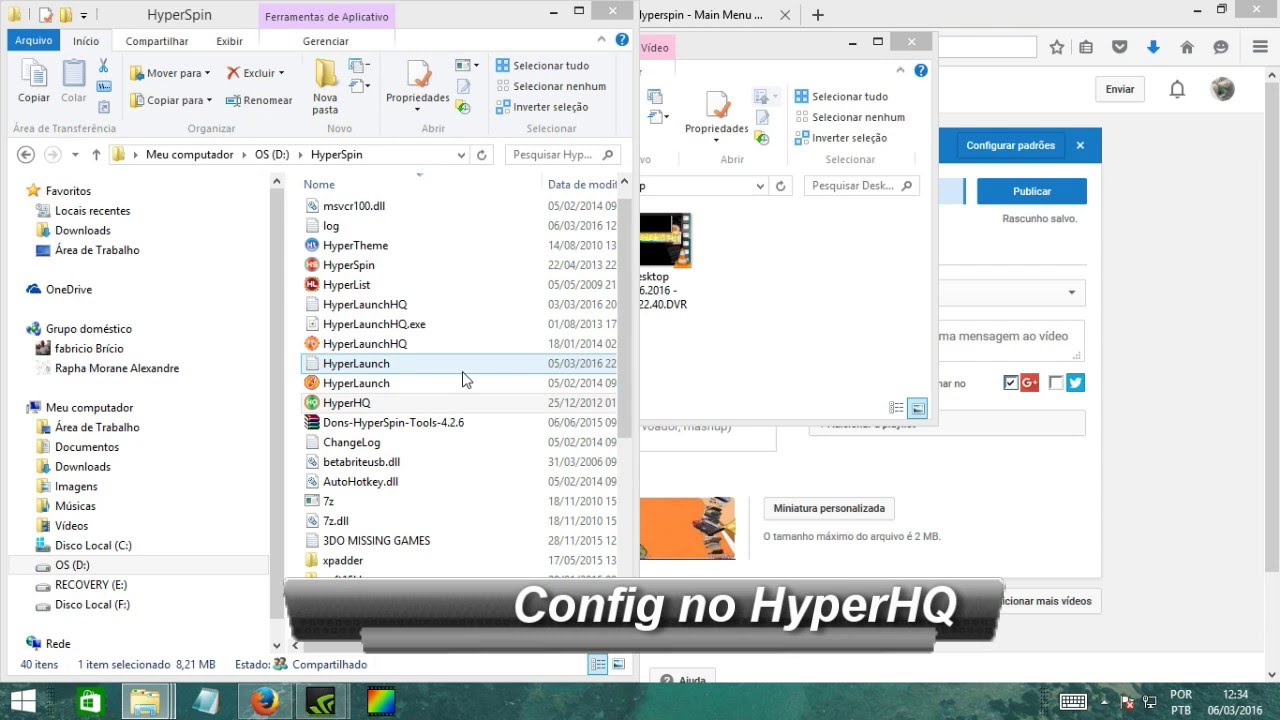Click the refresh button next to address bar

(482, 155)
